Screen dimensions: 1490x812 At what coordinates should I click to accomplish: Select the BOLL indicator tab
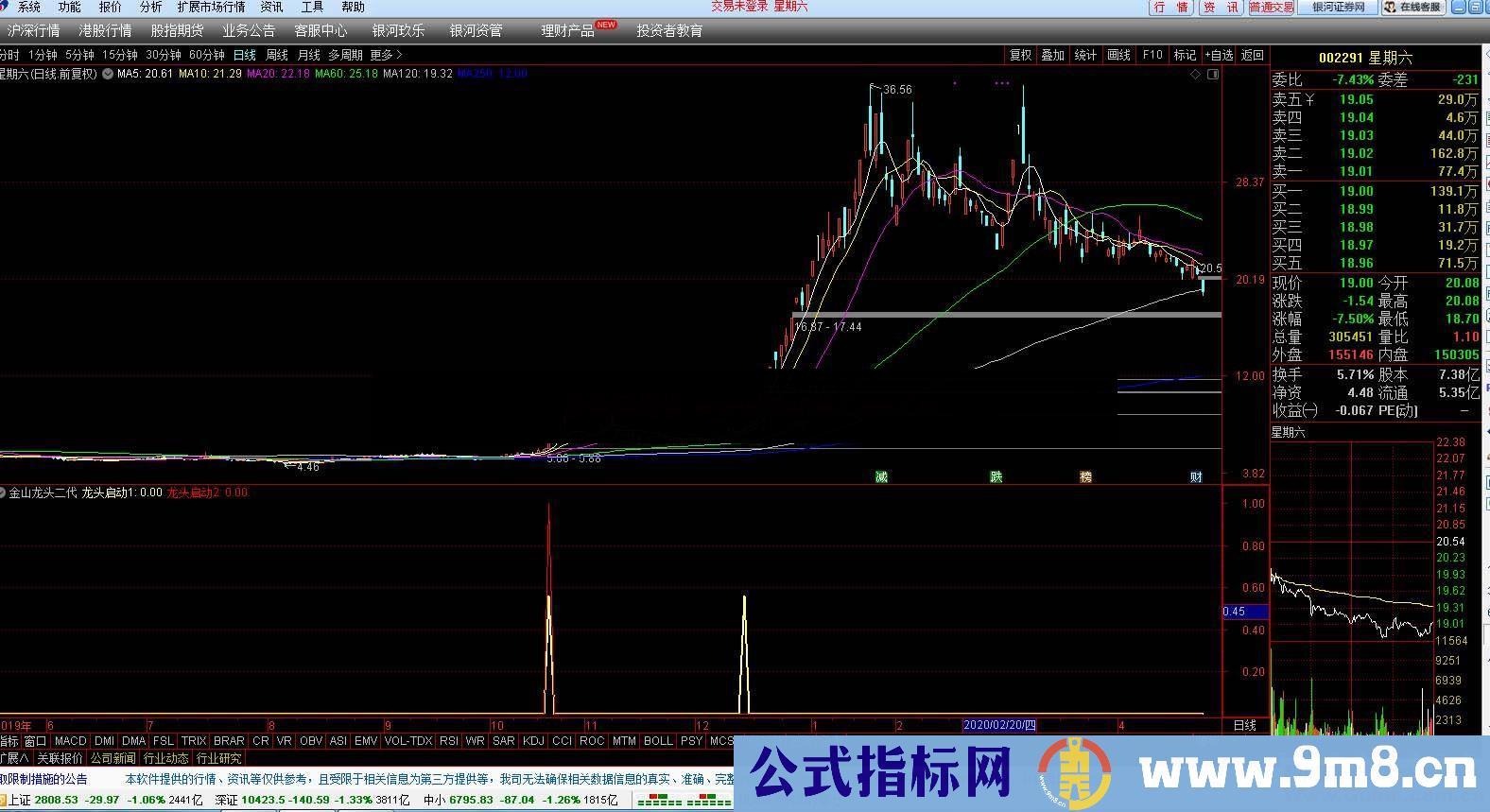click(658, 741)
